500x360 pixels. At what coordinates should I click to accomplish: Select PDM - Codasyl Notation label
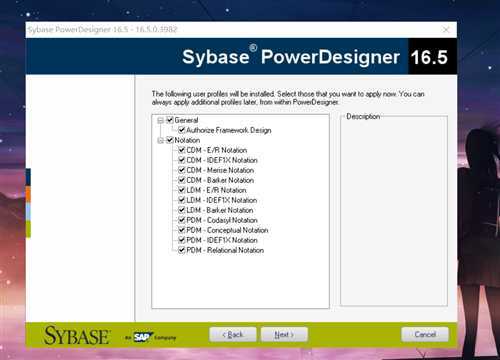(x=222, y=220)
